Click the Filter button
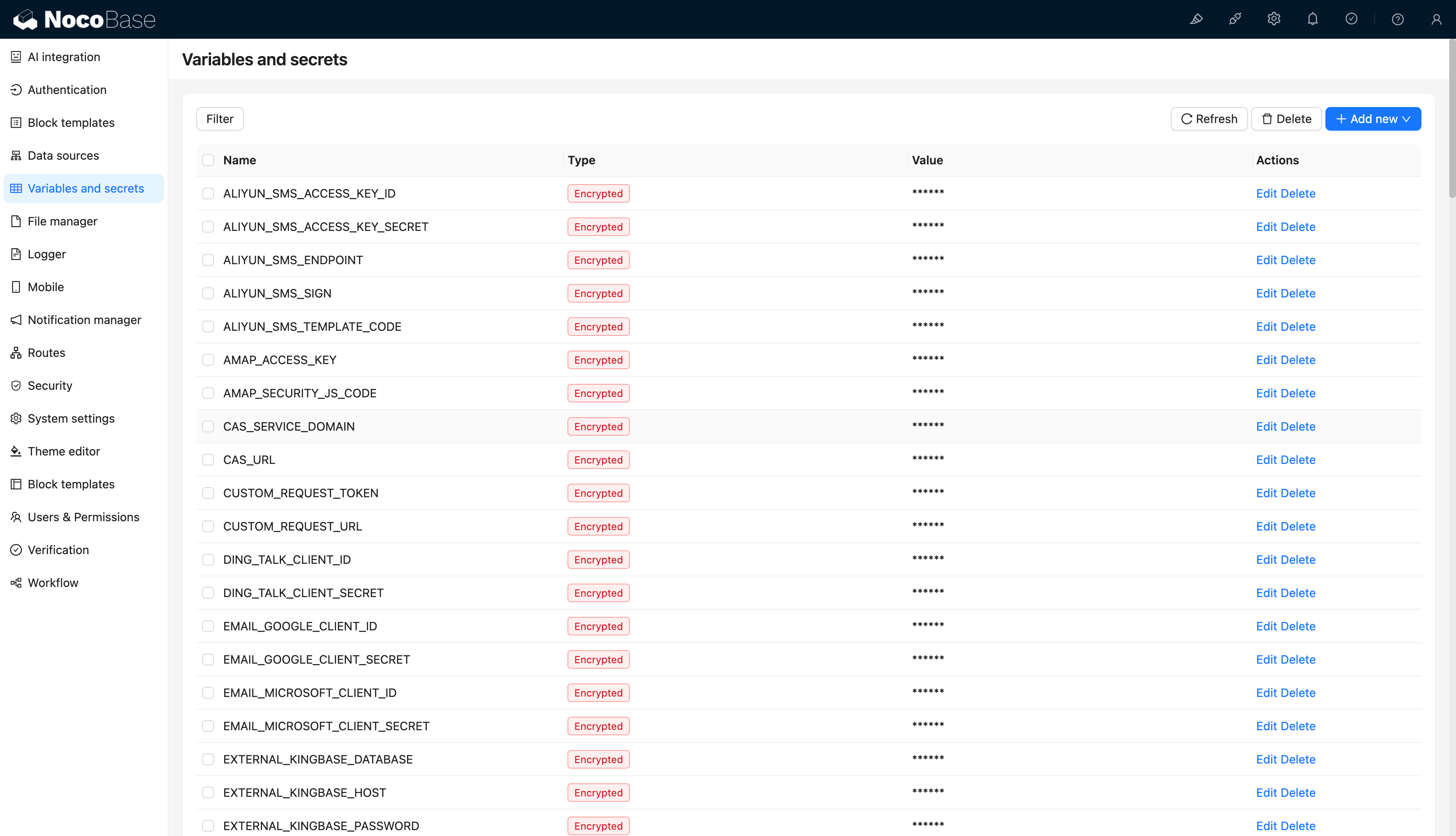This screenshot has width=1456, height=836. [220, 119]
